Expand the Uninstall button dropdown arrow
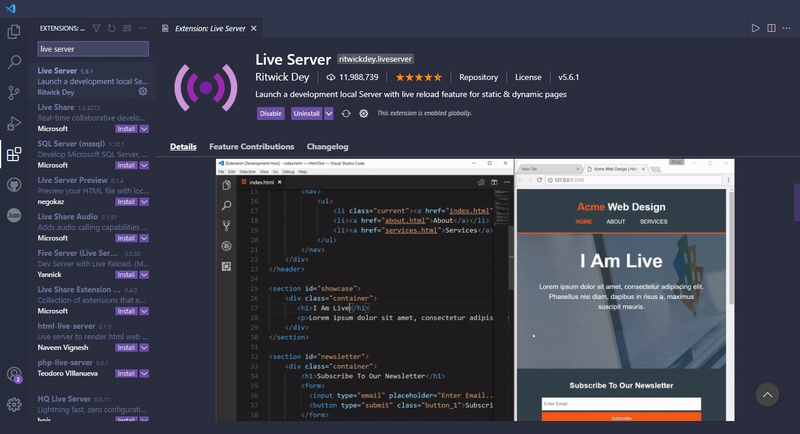 pyautogui.click(x=329, y=114)
